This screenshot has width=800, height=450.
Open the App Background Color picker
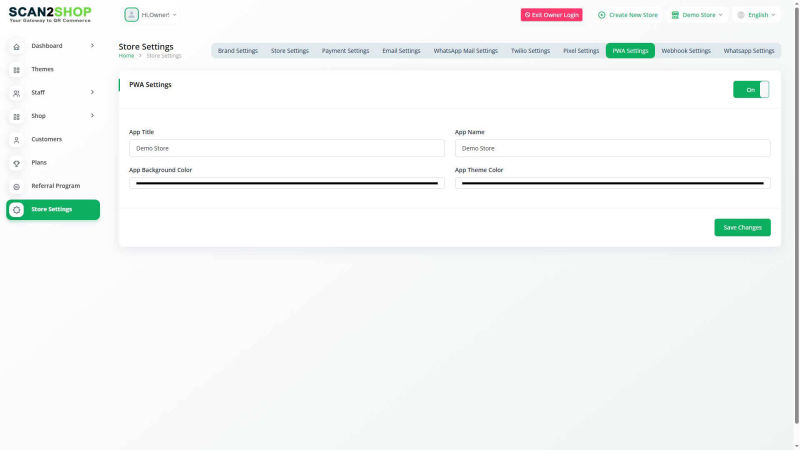click(x=286, y=184)
